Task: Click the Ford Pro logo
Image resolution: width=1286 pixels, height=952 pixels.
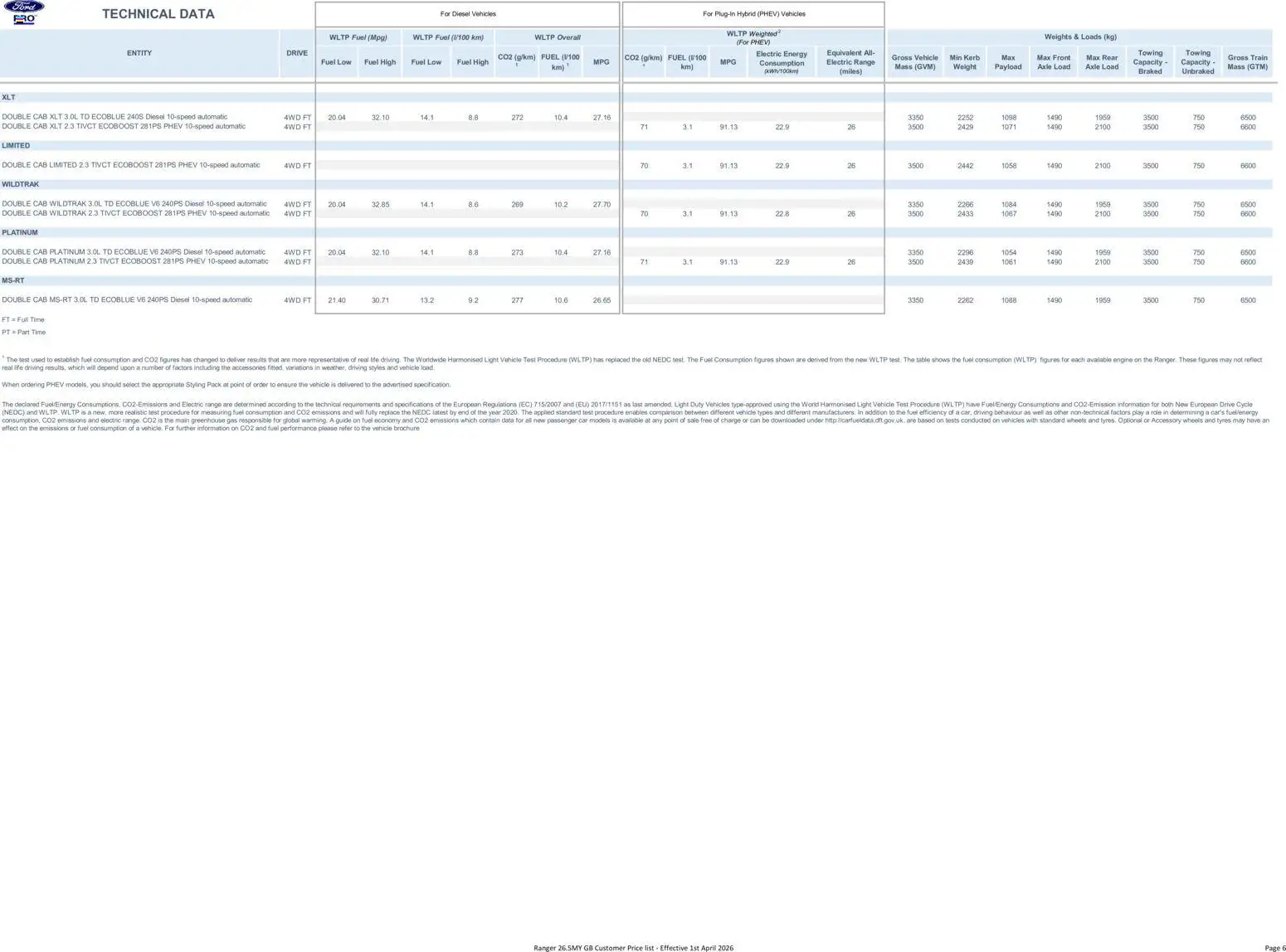Action: point(24,12)
